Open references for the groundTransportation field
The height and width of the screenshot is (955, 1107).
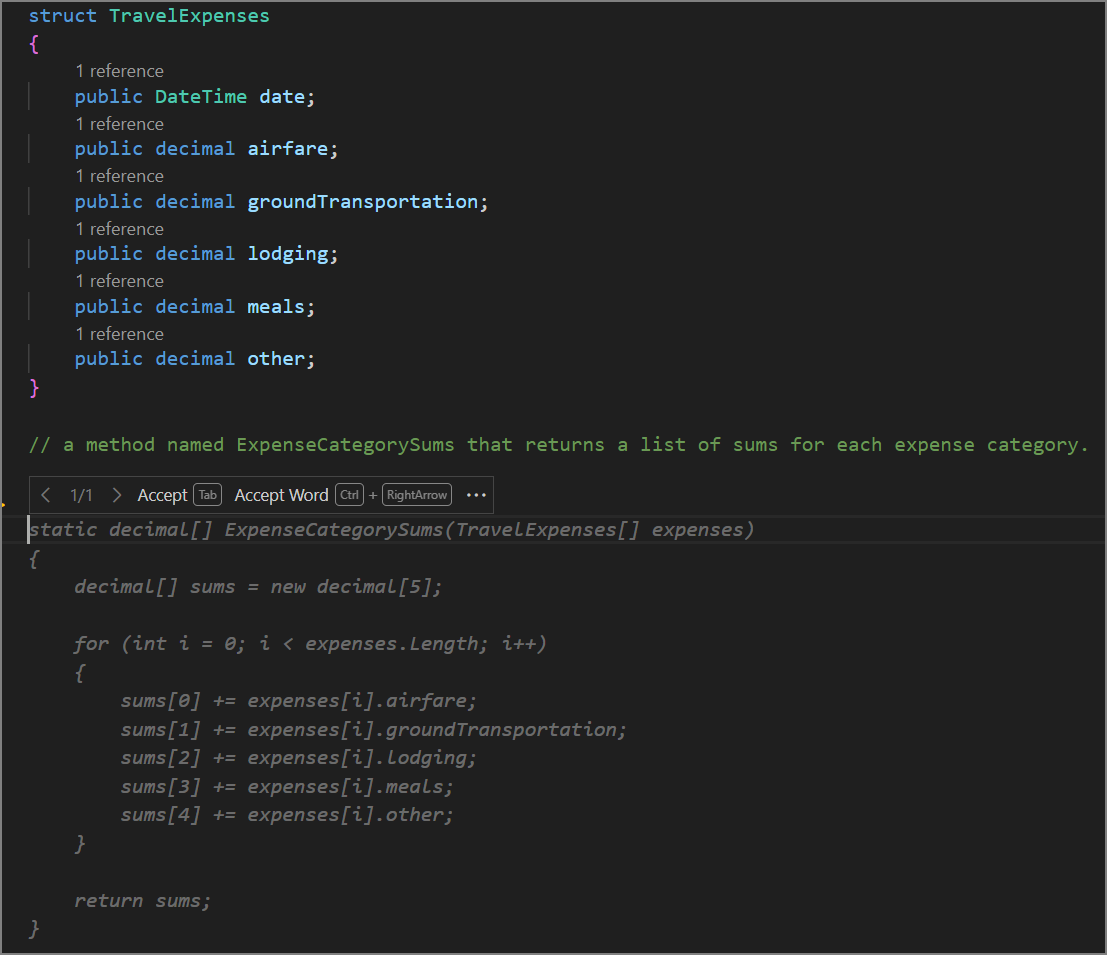(119, 175)
